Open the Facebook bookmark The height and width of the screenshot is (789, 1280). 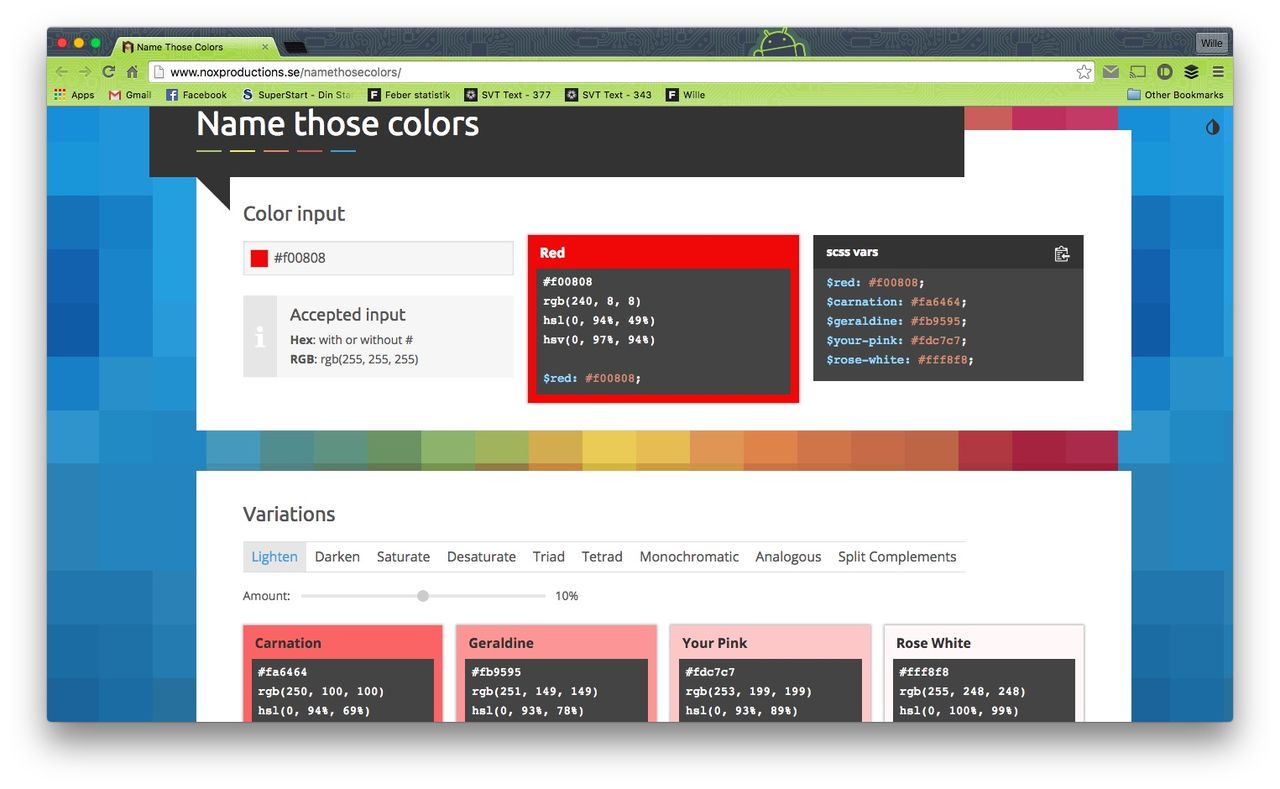pyautogui.click(x=196, y=95)
